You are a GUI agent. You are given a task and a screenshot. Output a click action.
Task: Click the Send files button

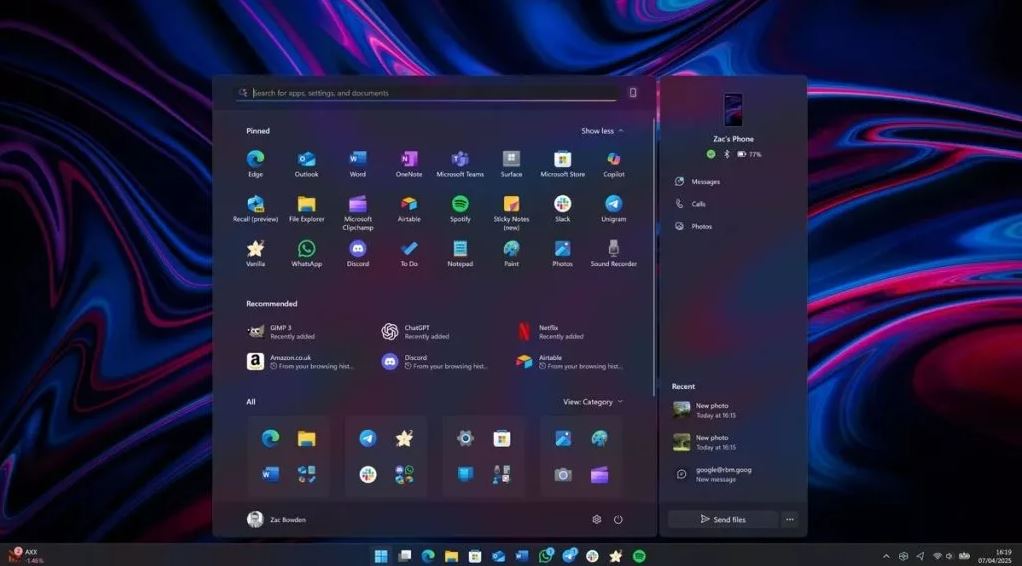[x=723, y=519]
